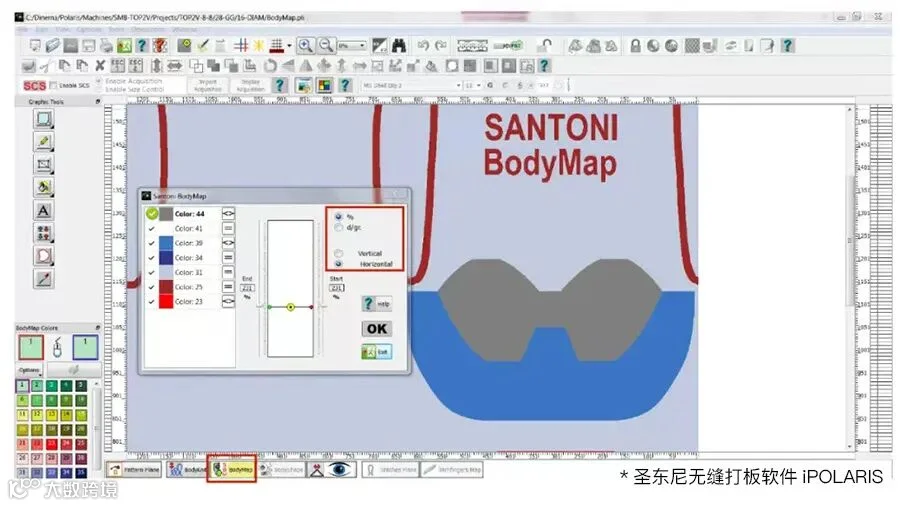The width and height of the screenshot is (900, 506).
Task: Open the zoom percentage dropdown
Action: (352, 45)
